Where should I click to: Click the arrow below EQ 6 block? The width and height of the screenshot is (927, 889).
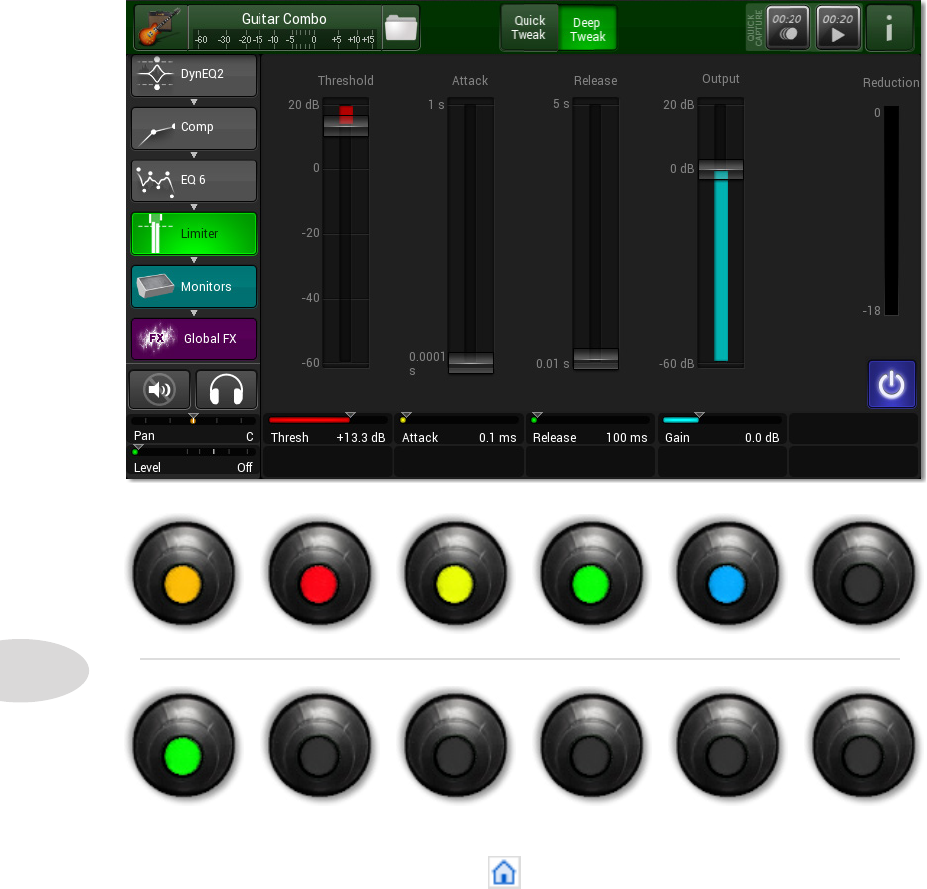pyautogui.click(x=194, y=207)
